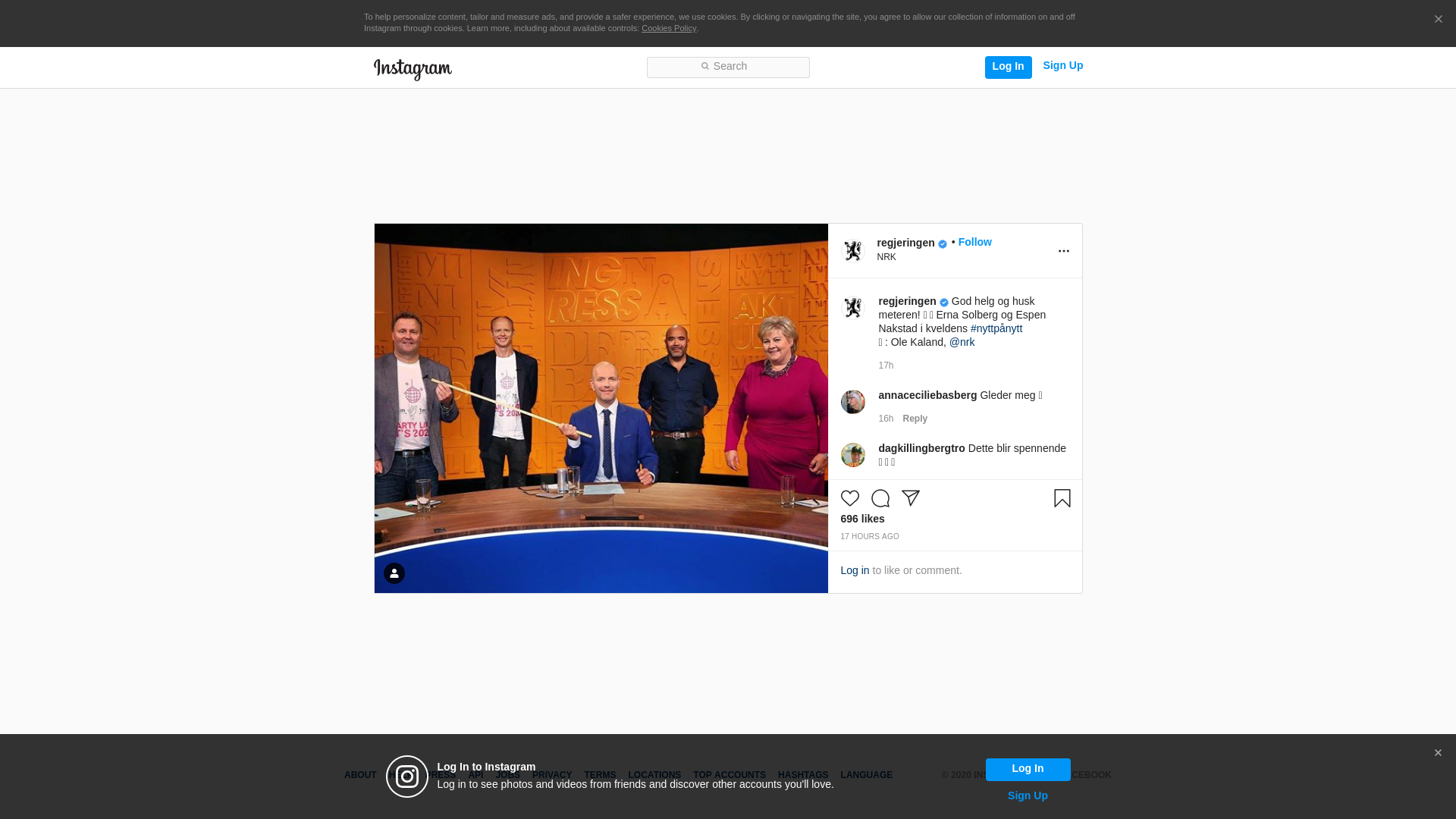Open annaceciliebasberg's username link

pyautogui.click(x=927, y=396)
